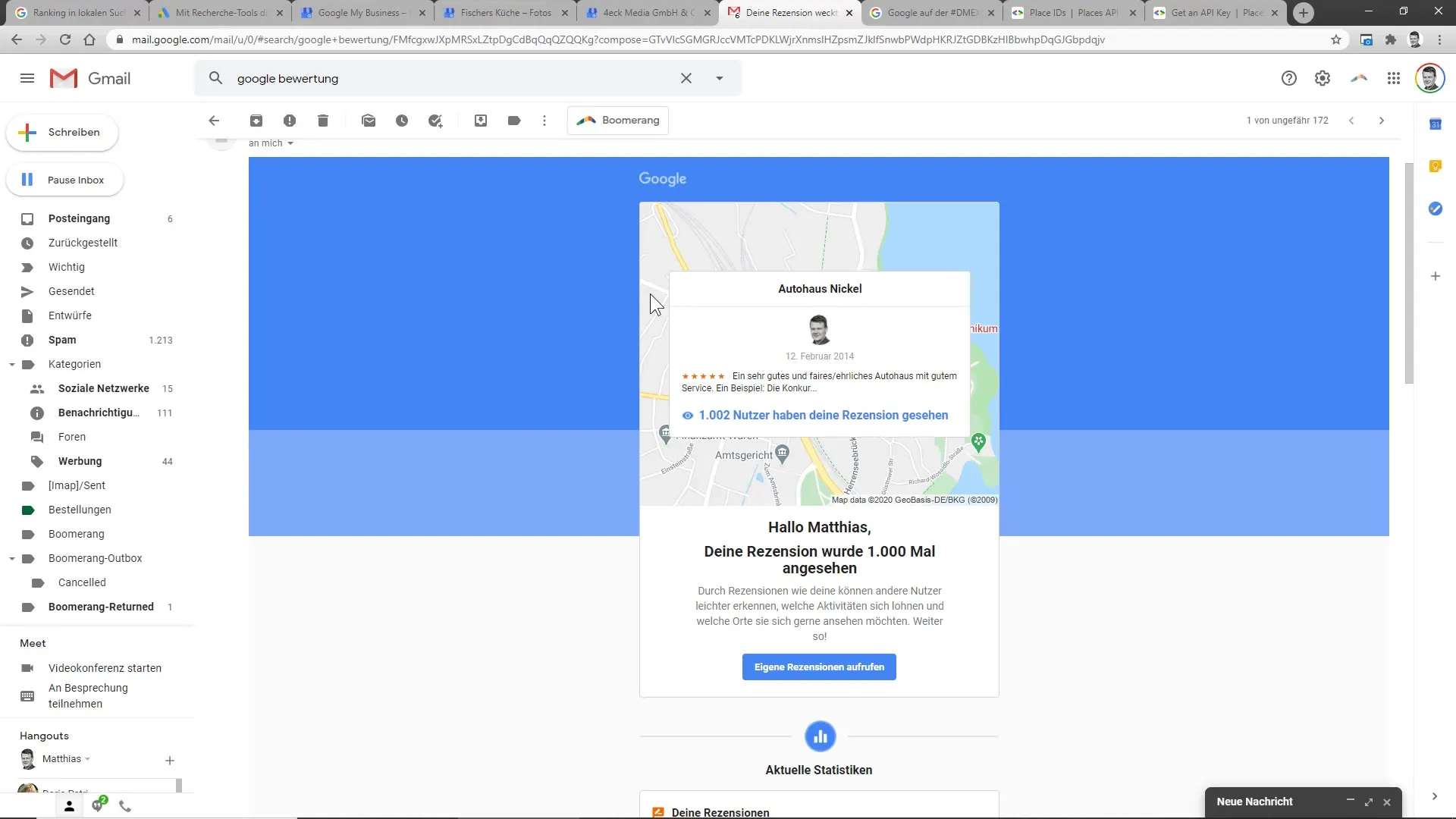The height and width of the screenshot is (819, 1456).
Task: Open the Gmail main menu hamburger icon
Action: [27, 78]
